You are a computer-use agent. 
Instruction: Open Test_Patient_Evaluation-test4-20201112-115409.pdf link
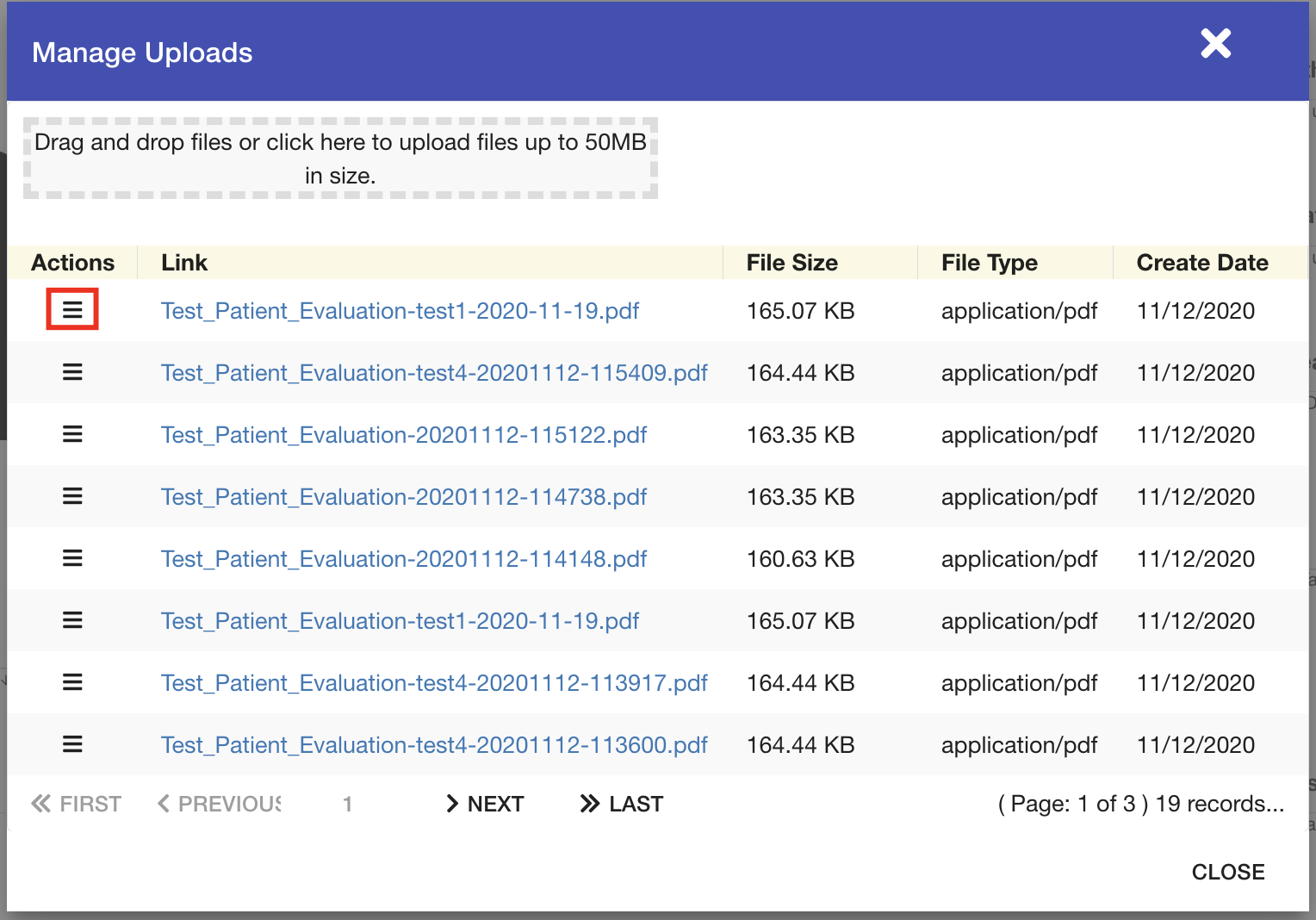pyautogui.click(x=433, y=373)
